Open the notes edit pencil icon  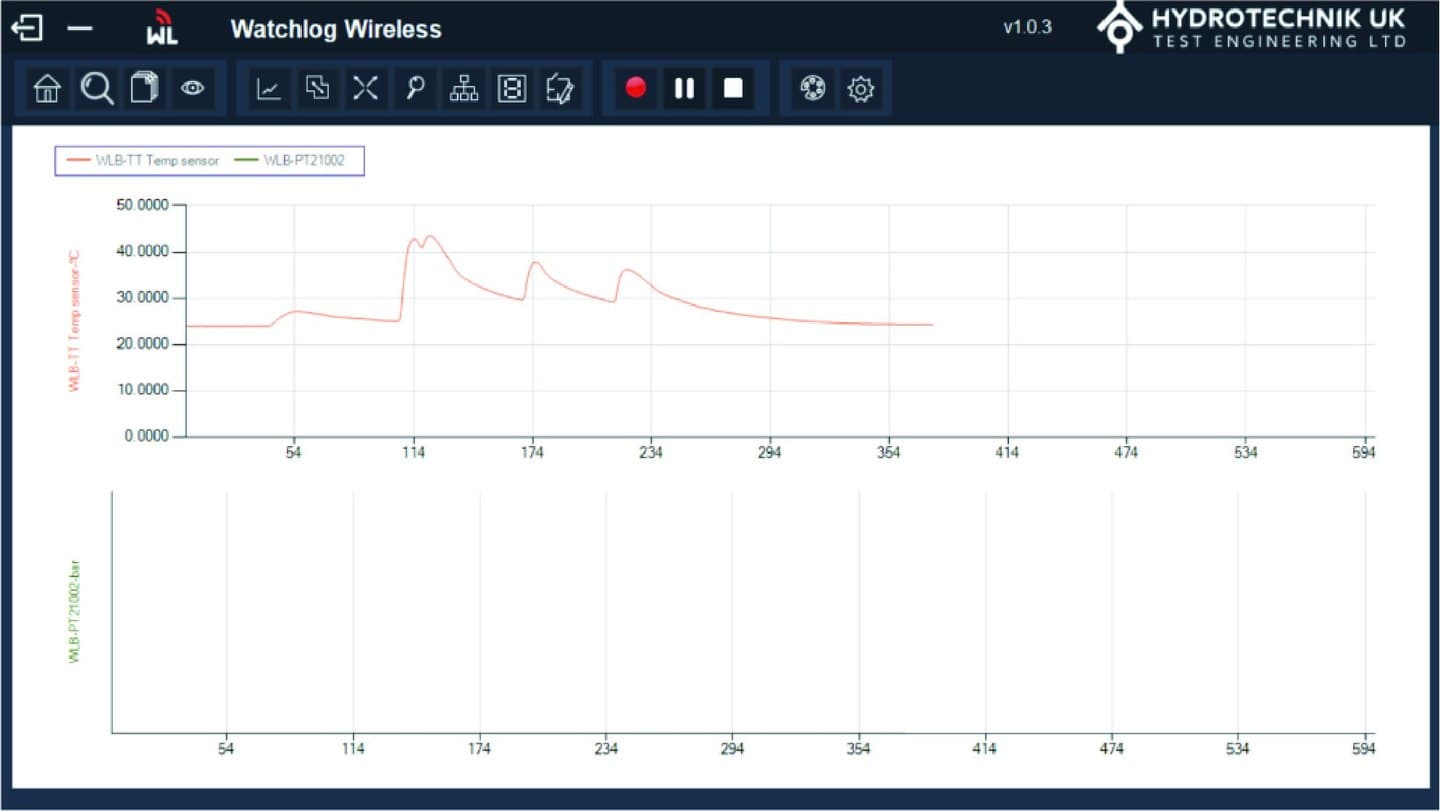pyautogui.click(x=560, y=89)
